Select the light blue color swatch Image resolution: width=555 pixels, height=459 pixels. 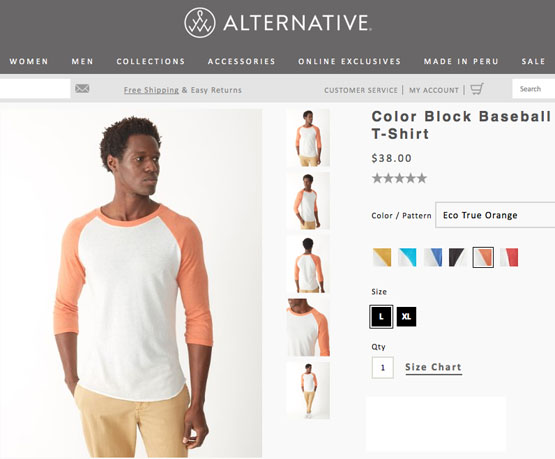(x=407, y=257)
